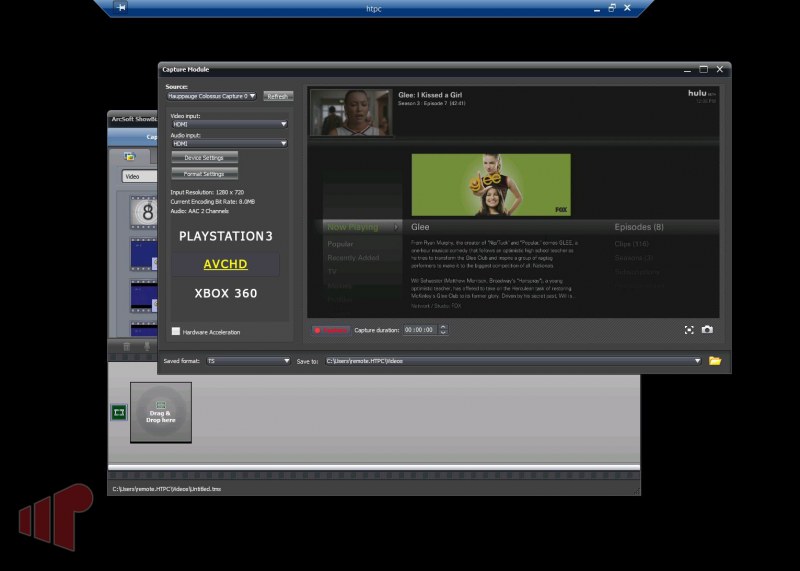Image resolution: width=800 pixels, height=571 pixels.
Task: Click the microphone icon in ShowBiz
Action: pos(147,346)
